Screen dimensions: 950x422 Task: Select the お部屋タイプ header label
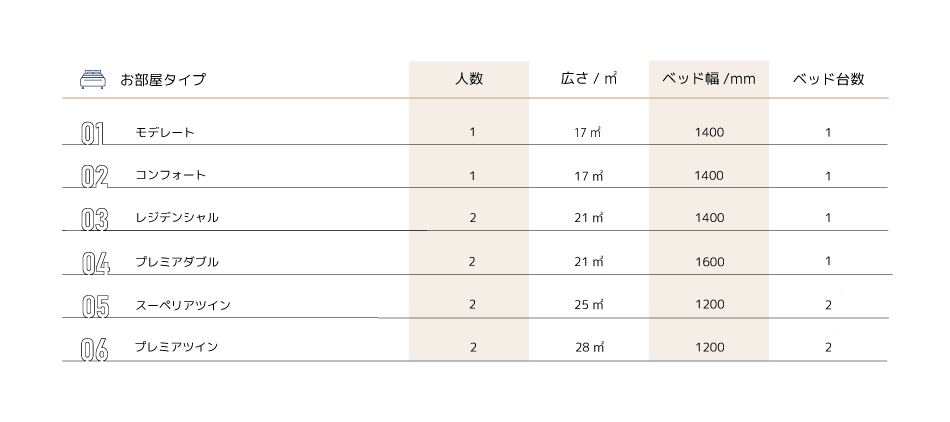163,80
